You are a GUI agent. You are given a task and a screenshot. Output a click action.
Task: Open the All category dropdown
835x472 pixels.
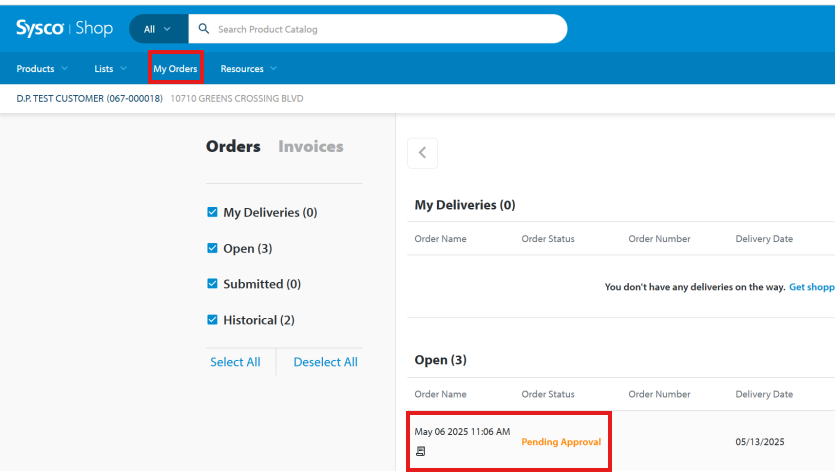tap(157, 29)
